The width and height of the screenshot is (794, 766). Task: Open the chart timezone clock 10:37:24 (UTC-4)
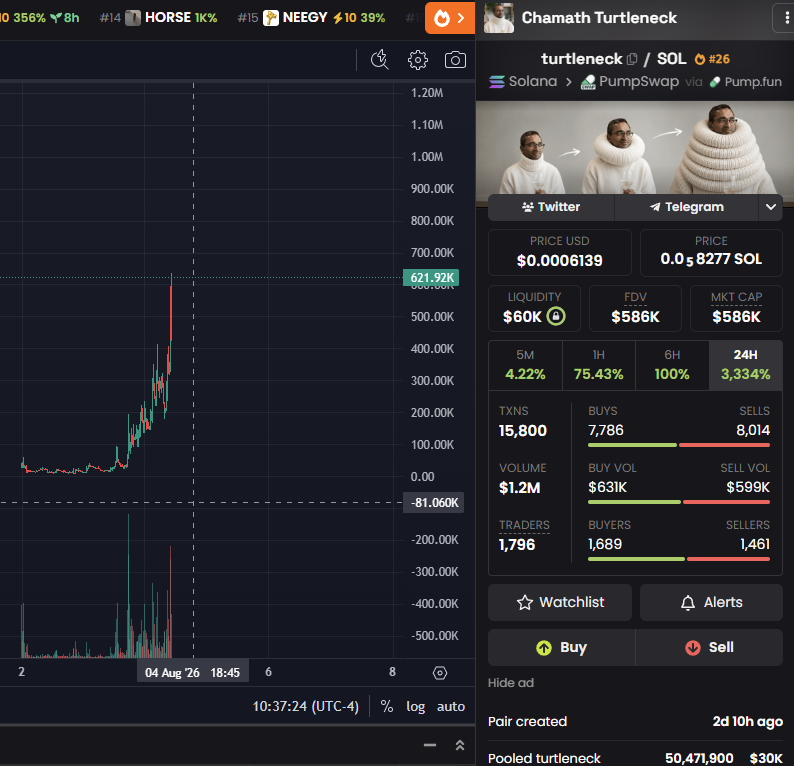coord(305,706)
